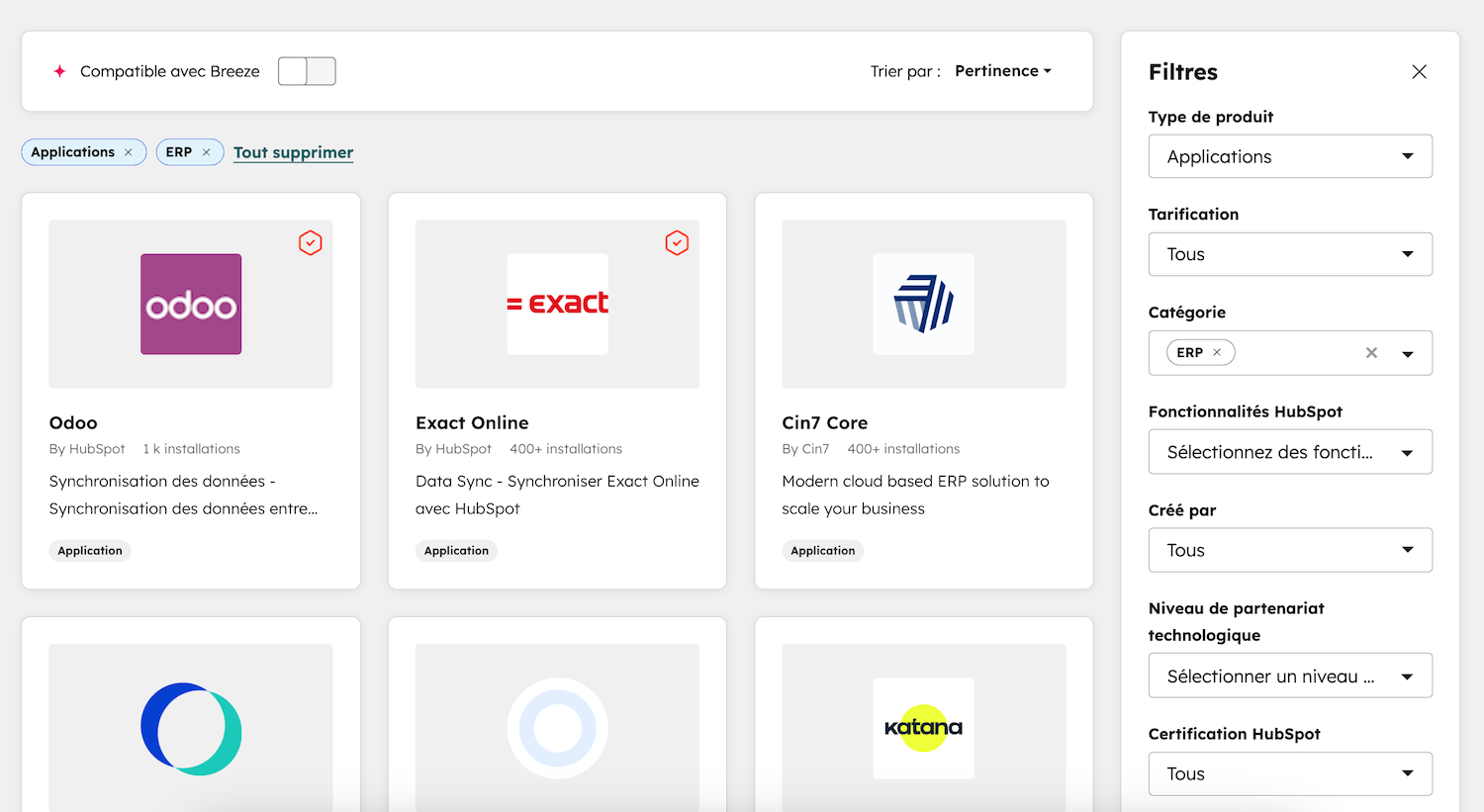Click the Application tag on the Odoo card
The width and height of the screenshot is (1484, 812).
pyautogui.click(x=89, y=550)
